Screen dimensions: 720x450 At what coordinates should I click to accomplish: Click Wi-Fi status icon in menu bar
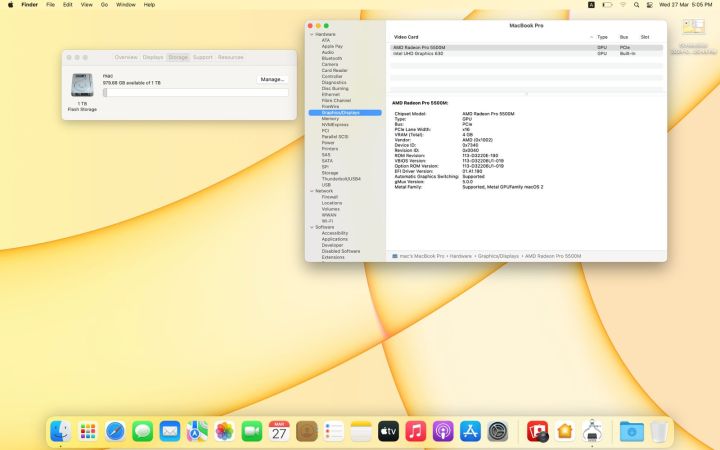click(x=623, y=5)
